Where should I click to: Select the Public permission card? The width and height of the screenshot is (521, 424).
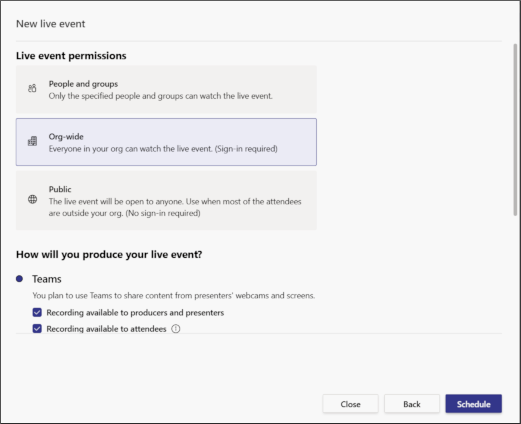point(166,200)
